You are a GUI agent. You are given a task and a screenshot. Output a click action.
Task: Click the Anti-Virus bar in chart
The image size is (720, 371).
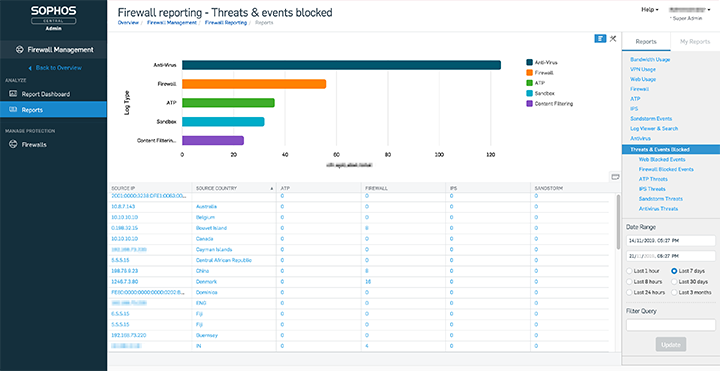tap(341, 65)
